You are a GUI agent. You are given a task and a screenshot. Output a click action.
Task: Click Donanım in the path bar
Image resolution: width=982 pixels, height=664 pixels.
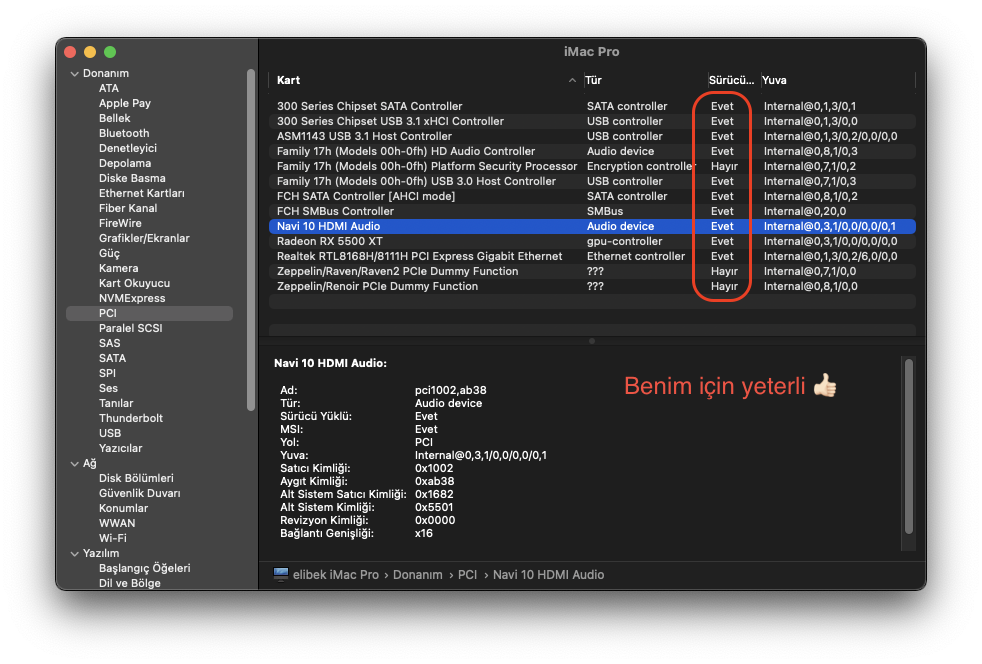click(417, 575)
